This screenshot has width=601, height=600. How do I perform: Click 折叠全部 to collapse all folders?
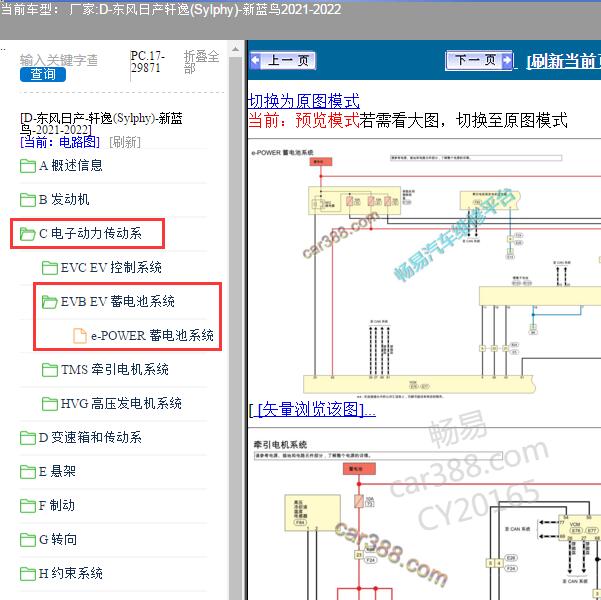tap(201, 62)
